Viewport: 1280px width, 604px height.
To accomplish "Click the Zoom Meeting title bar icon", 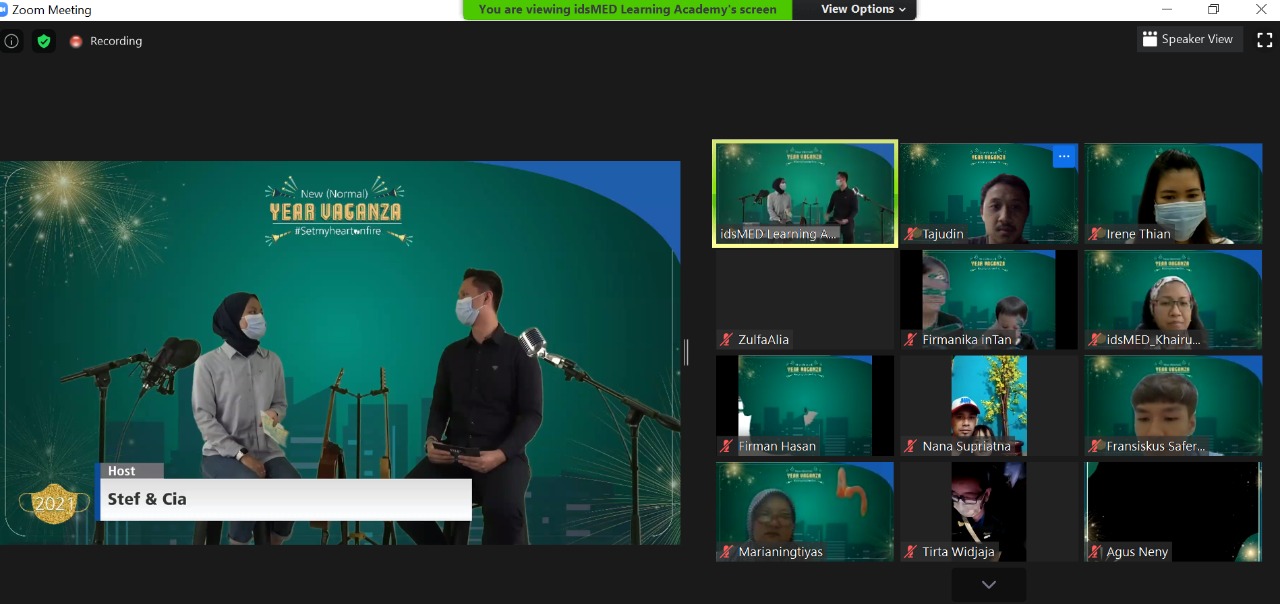I will pyautogui.click(x=7, y=9).
